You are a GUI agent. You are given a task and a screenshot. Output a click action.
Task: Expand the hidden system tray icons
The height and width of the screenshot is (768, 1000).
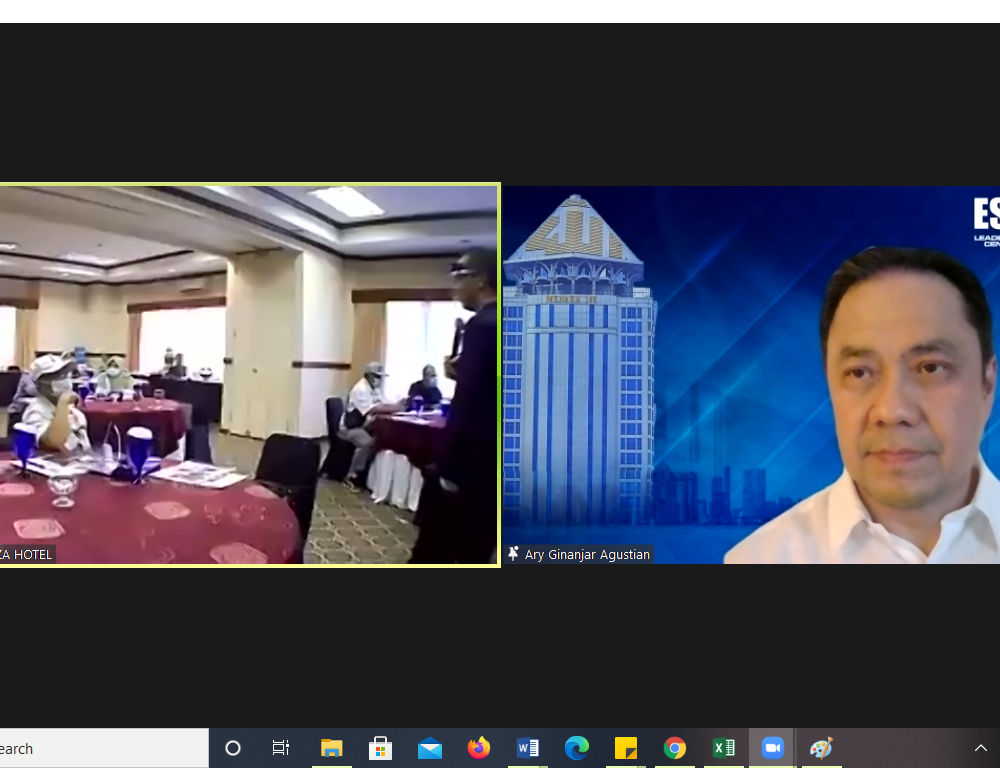pos(980,748)
